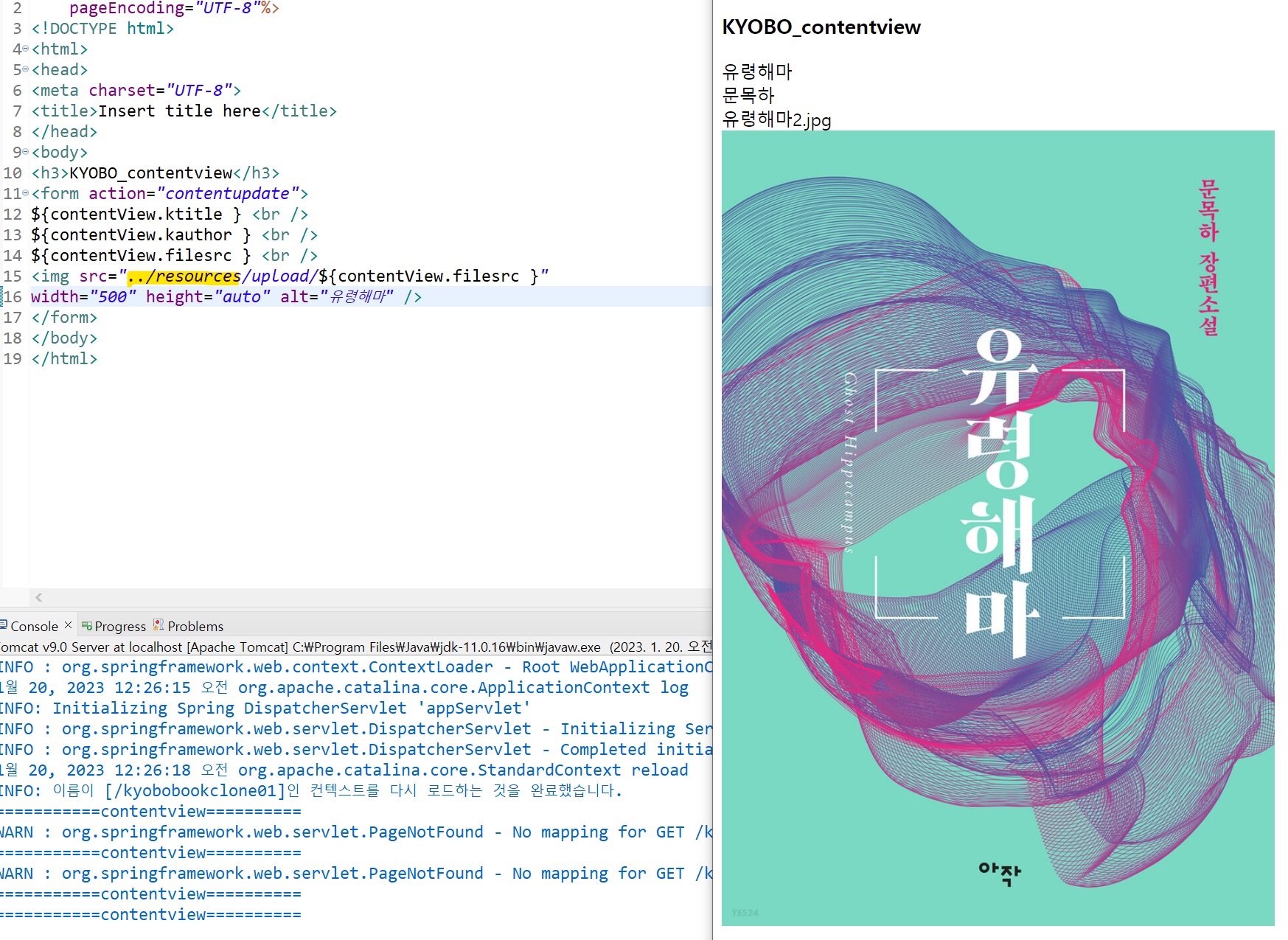The width and height of the screenshot is (1288, 940).
Task: Click the closing </html> tag
Action: coord(64,358)
